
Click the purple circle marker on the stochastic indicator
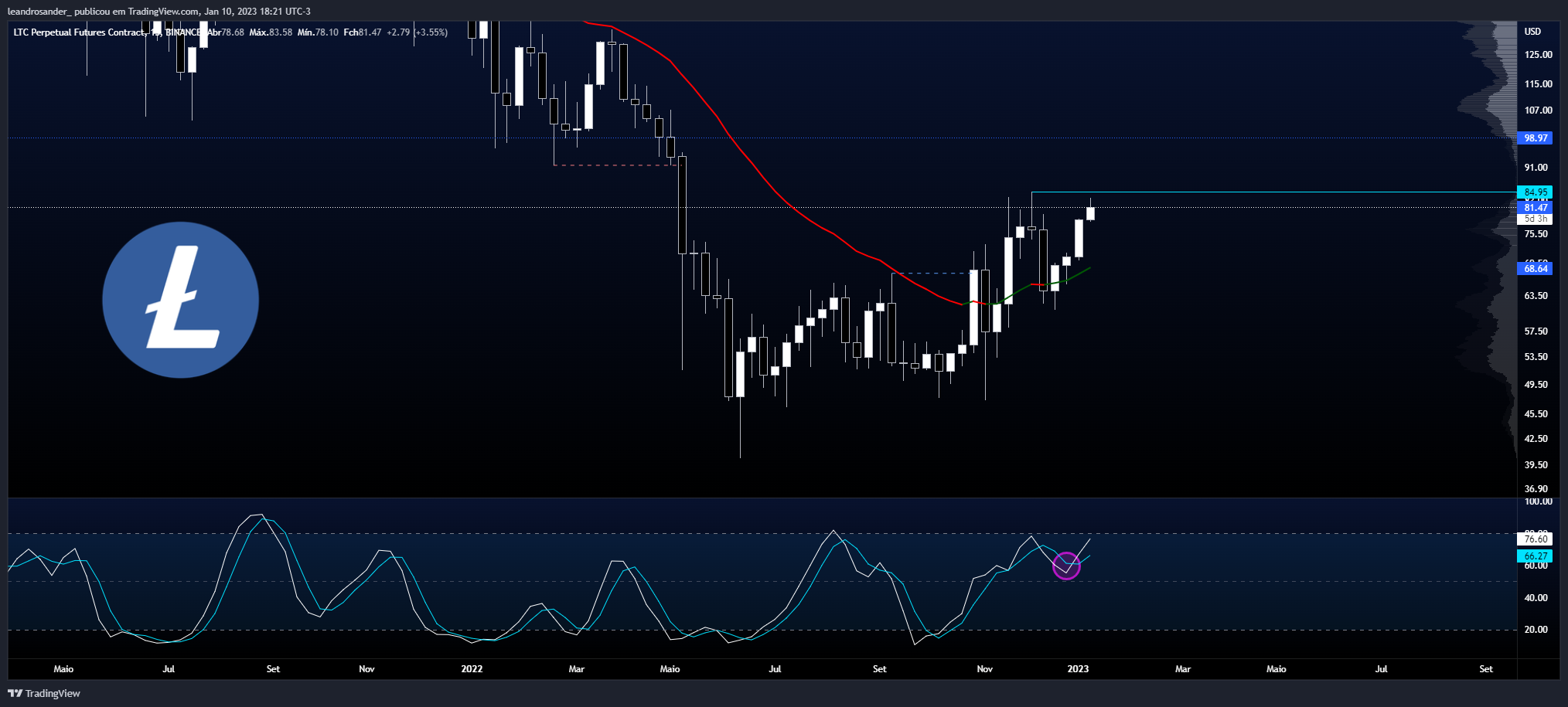[1066, 566]
